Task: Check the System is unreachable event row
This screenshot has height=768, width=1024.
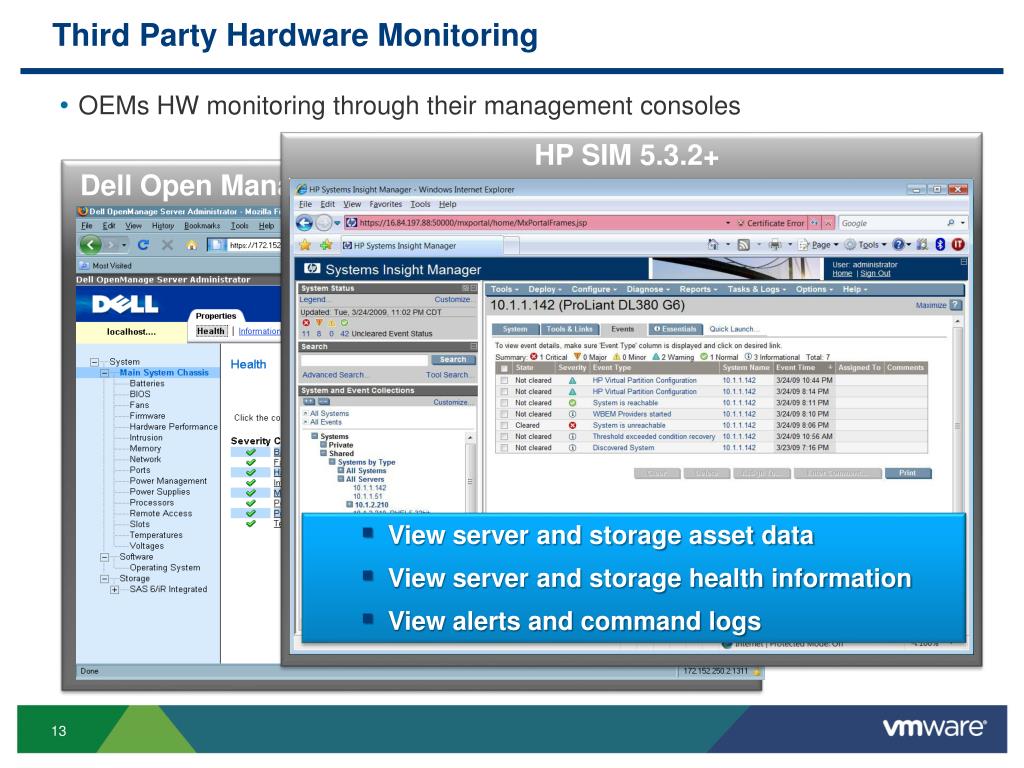Action: (504, 425)
